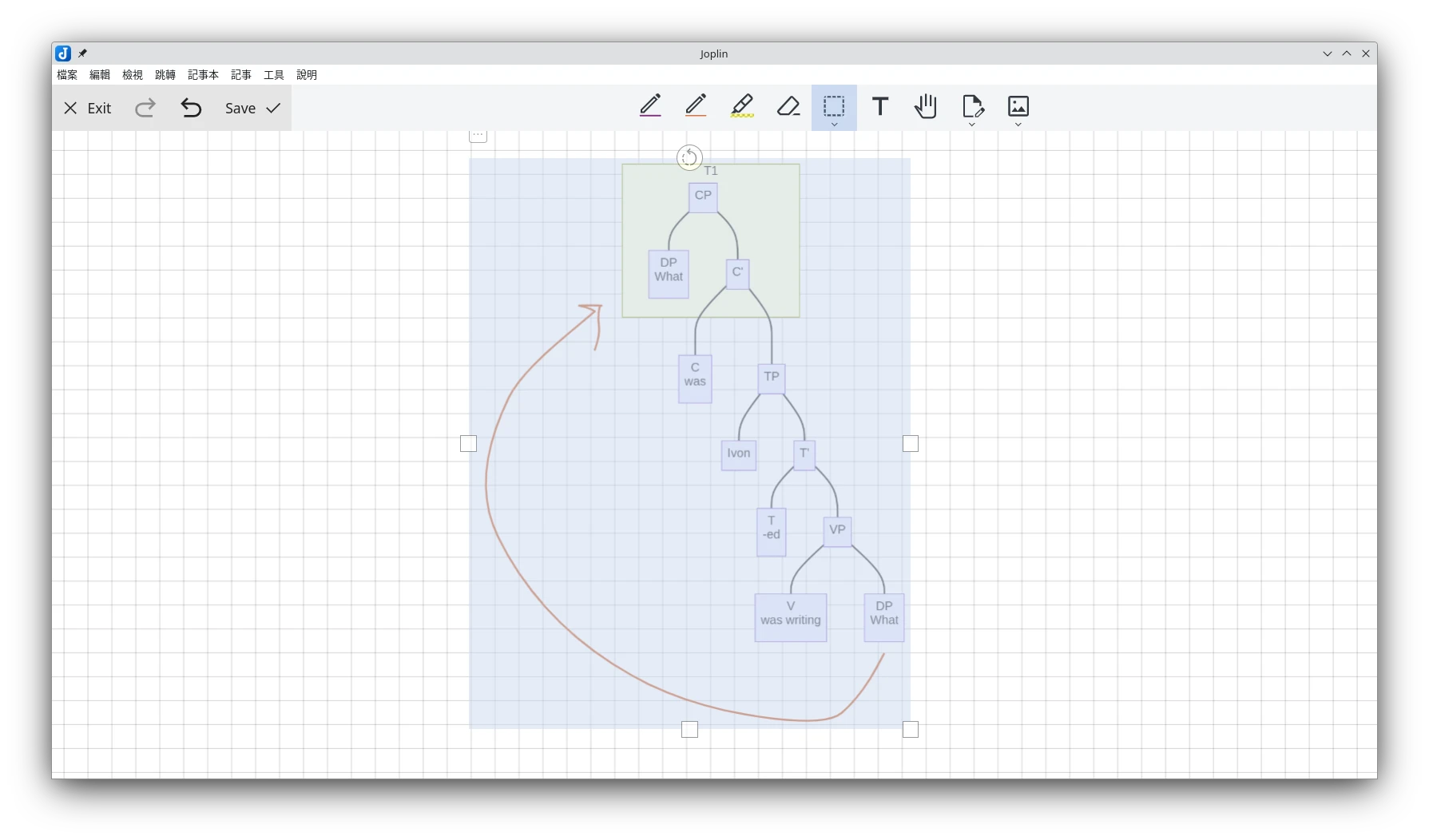Click the selection tool
The height and width of the screenshot is (840, 1429).
pyautogui.click(x=834, y=105)
